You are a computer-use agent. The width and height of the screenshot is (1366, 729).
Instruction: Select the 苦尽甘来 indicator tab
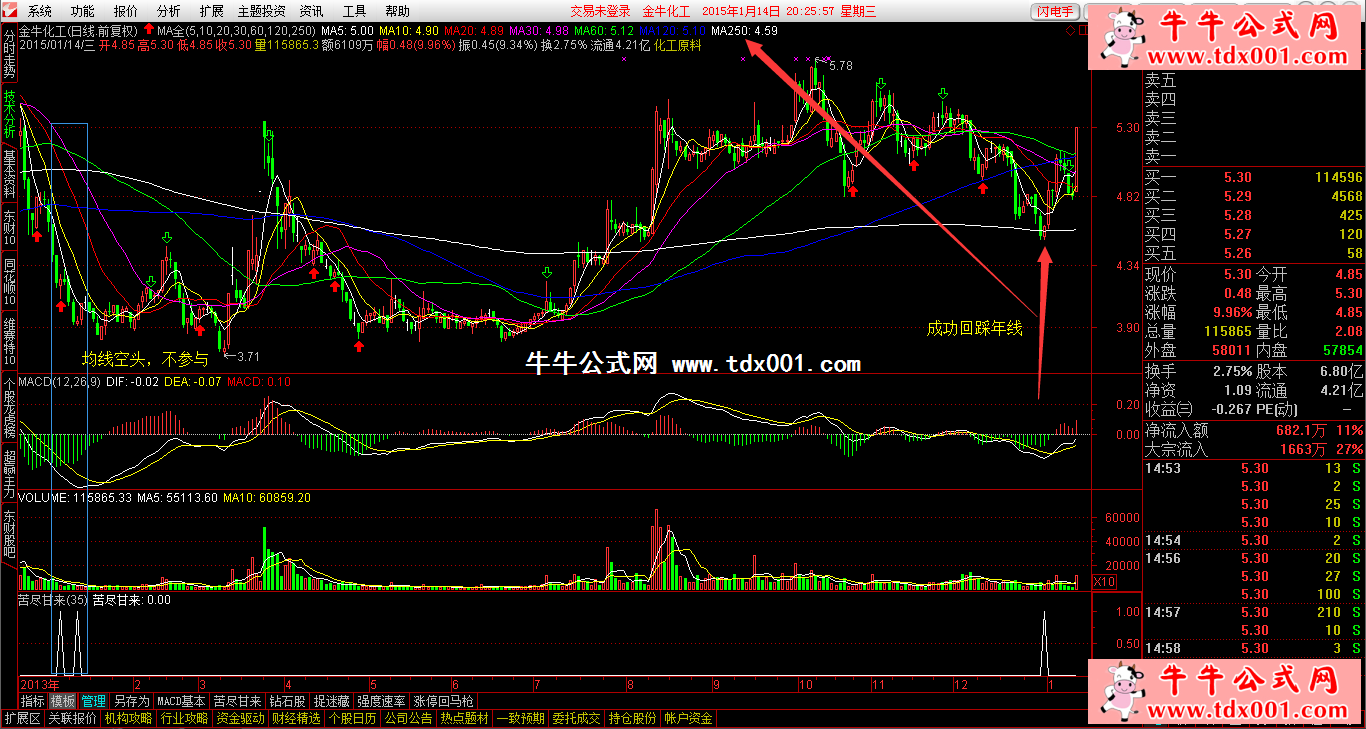click(x=238, y=702)
